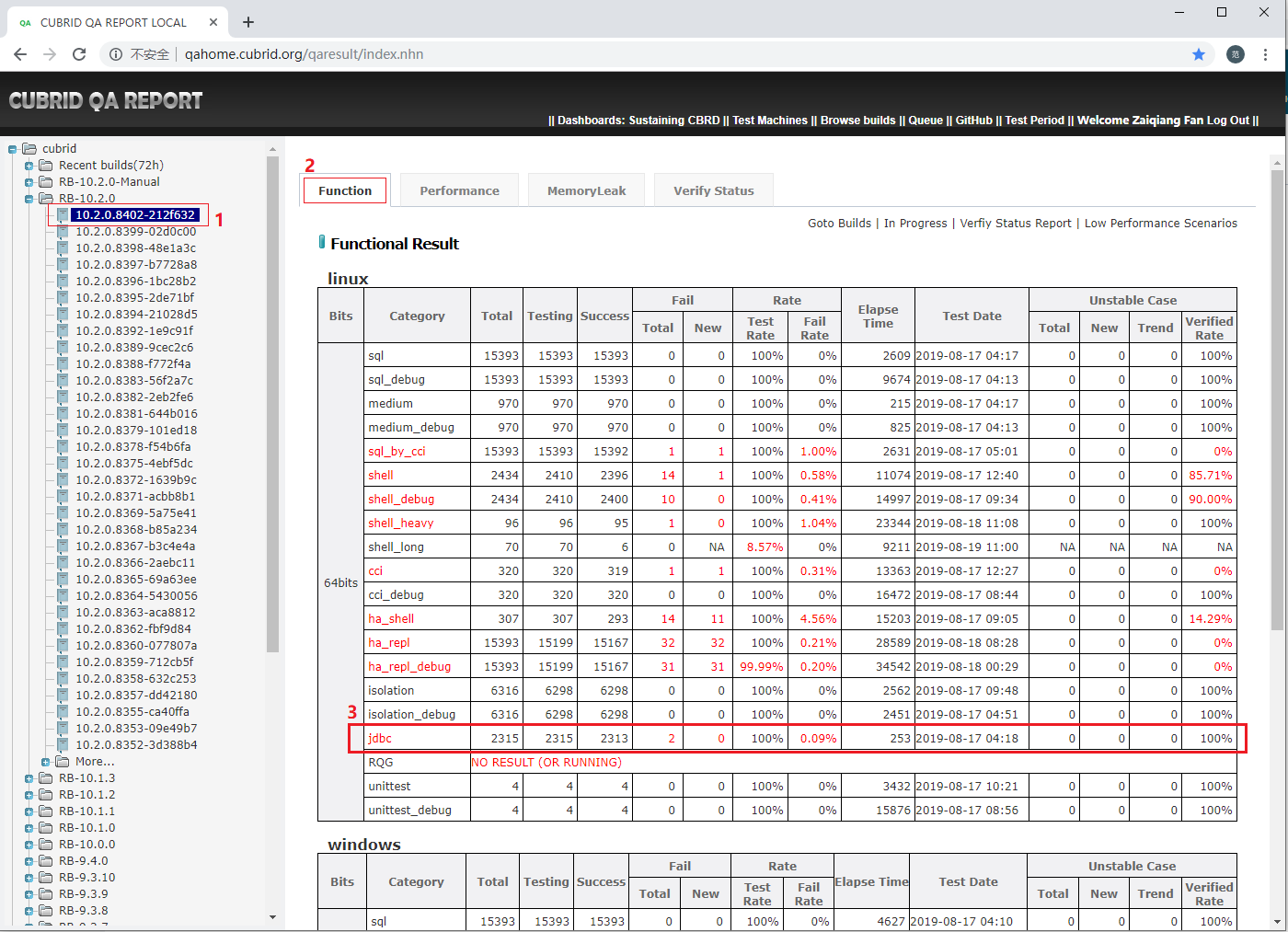Open the GitHub link
The height and width of the screenshot is (932, 1288).
(973, 121)
